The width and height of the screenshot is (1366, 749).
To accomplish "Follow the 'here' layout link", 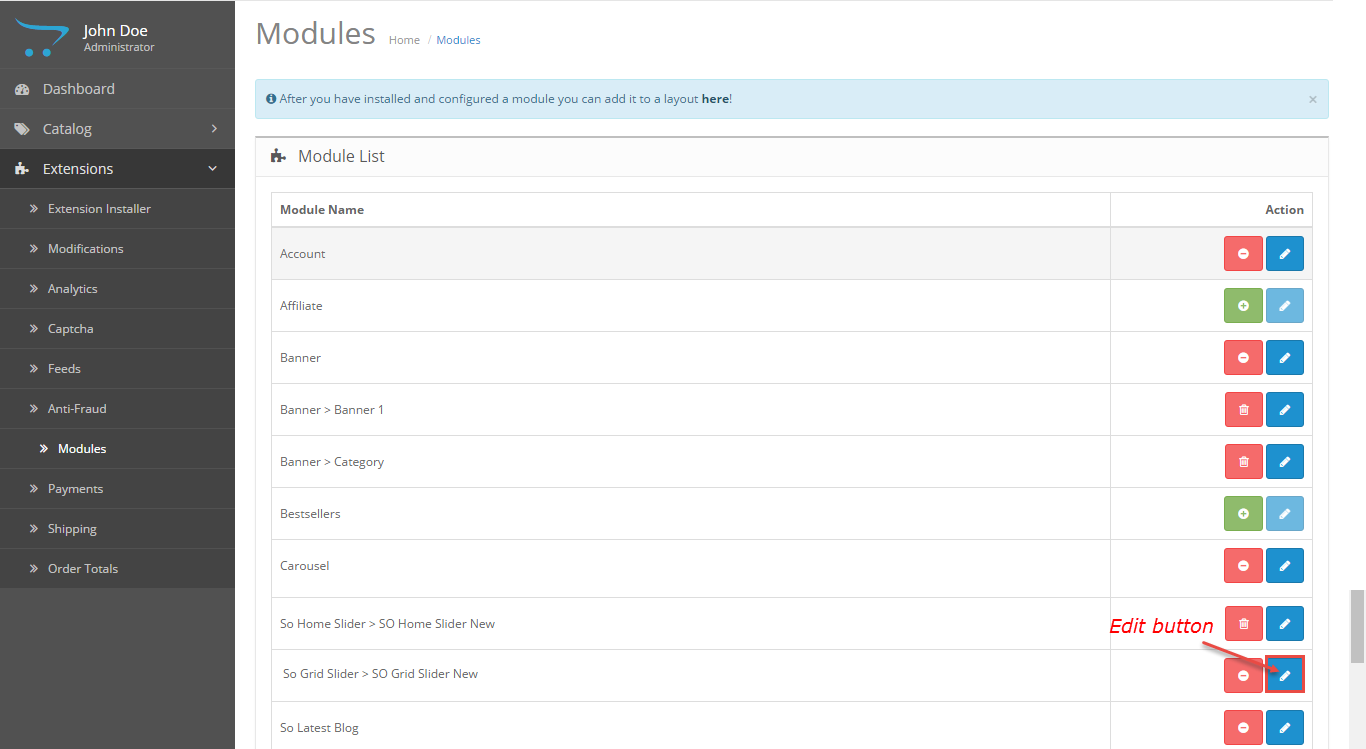I will tap(715, 99).
